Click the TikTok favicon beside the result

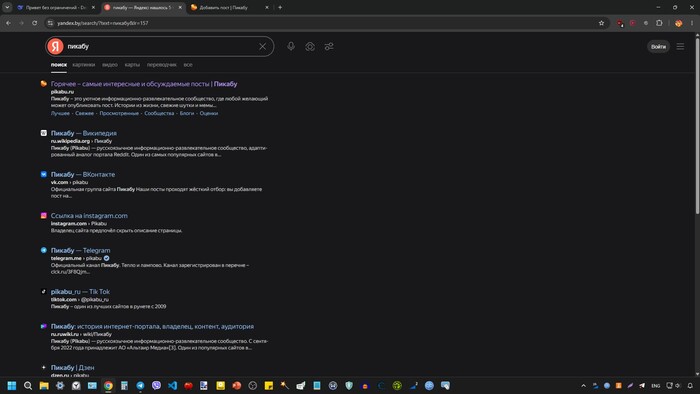click(43, 291)
